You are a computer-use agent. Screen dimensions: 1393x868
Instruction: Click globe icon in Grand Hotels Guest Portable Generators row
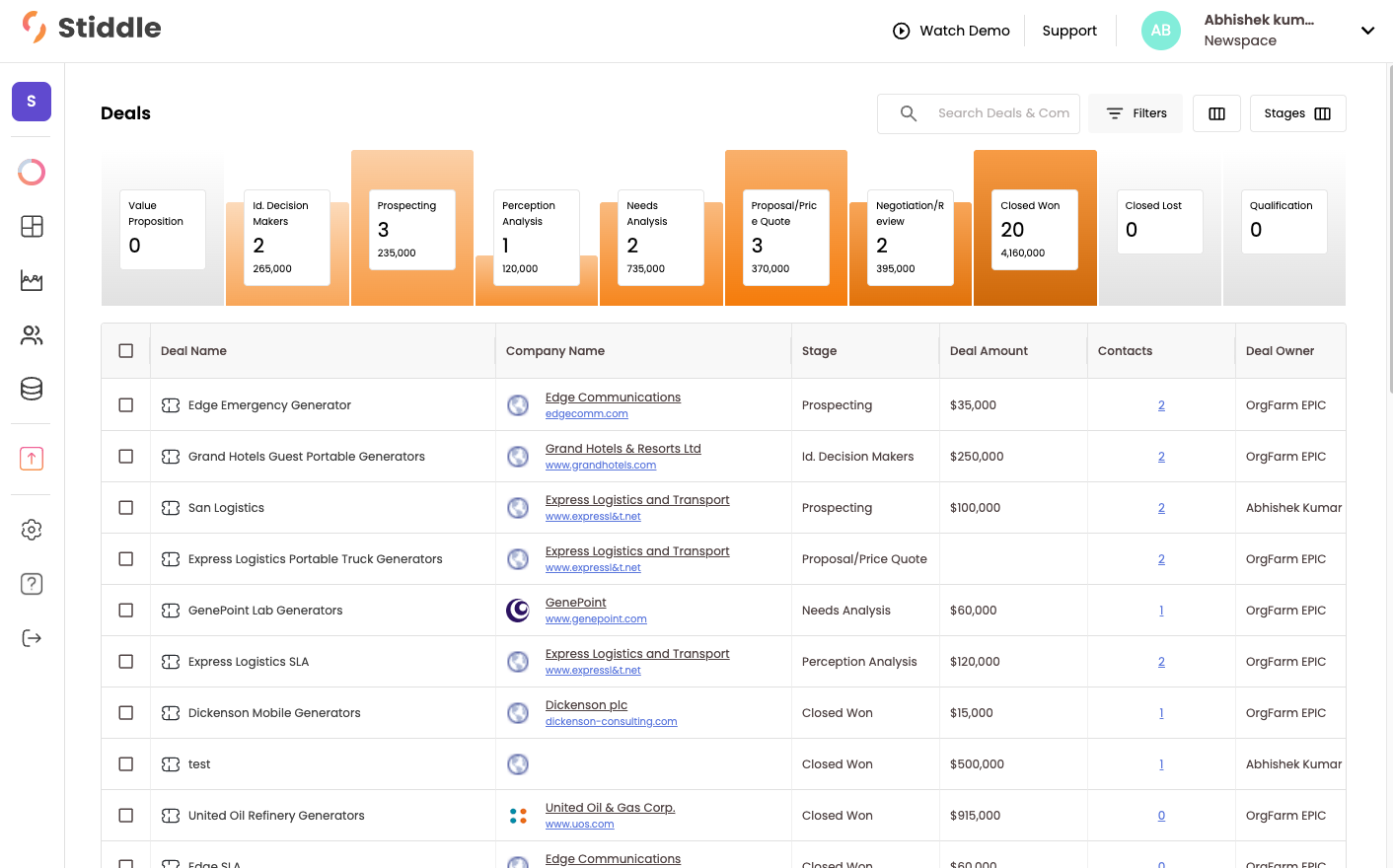(x=518, y=457)
